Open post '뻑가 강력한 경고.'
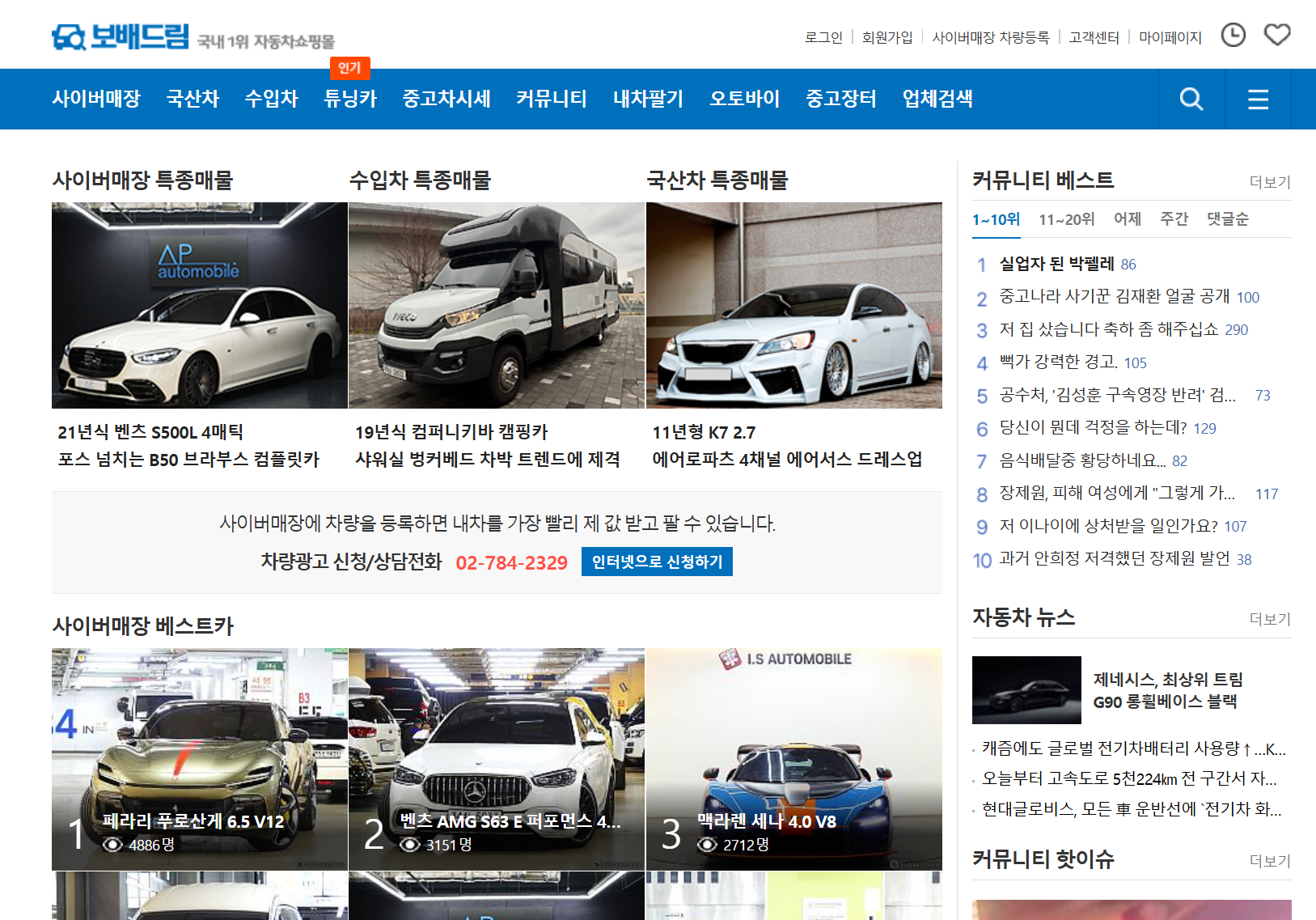This screenshot has height=920, width=1316. point(1059,362)
